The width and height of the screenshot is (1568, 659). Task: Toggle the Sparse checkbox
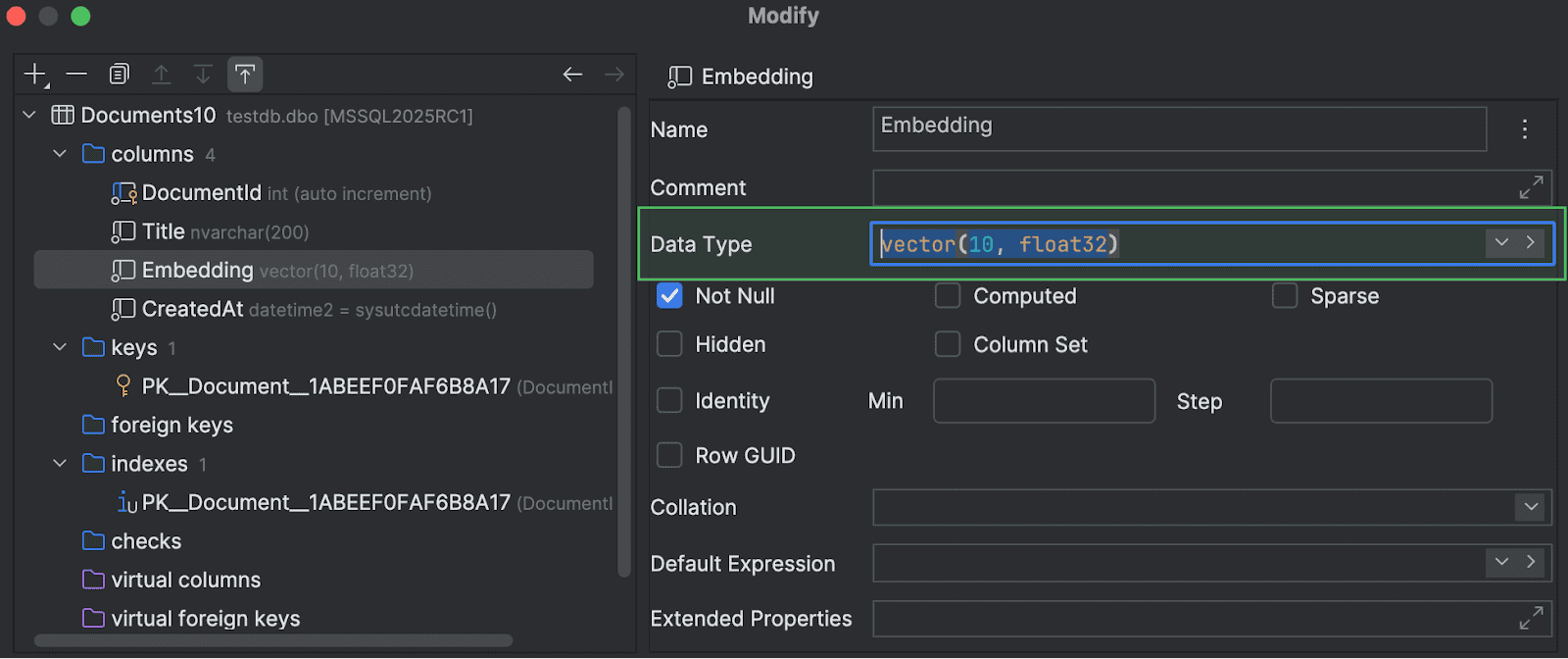pos(1285,296)
